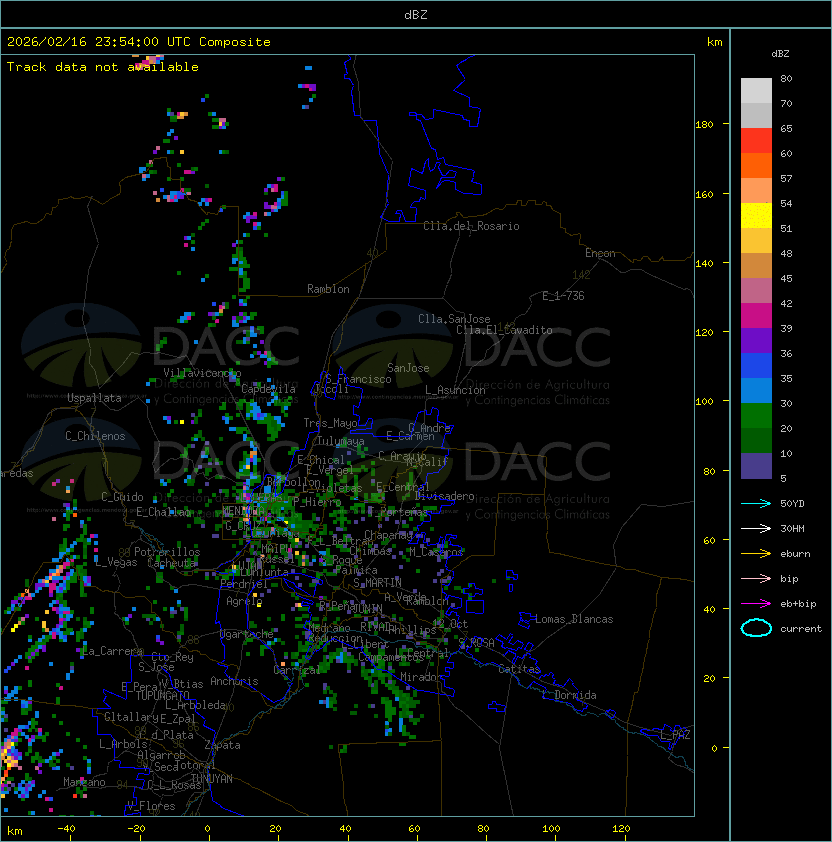Pick the light blue 30-35 dBZ swatch
This screenshot has width=832, height=842.
click(x=756, y=391)
